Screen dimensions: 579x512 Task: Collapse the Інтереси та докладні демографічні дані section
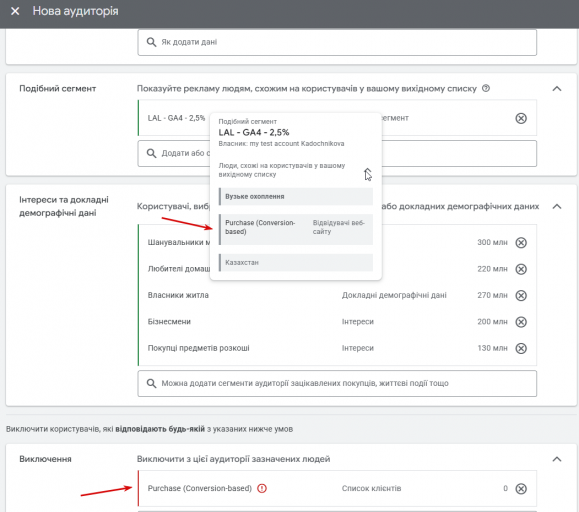pyautogui.click(x=556, y=206)
